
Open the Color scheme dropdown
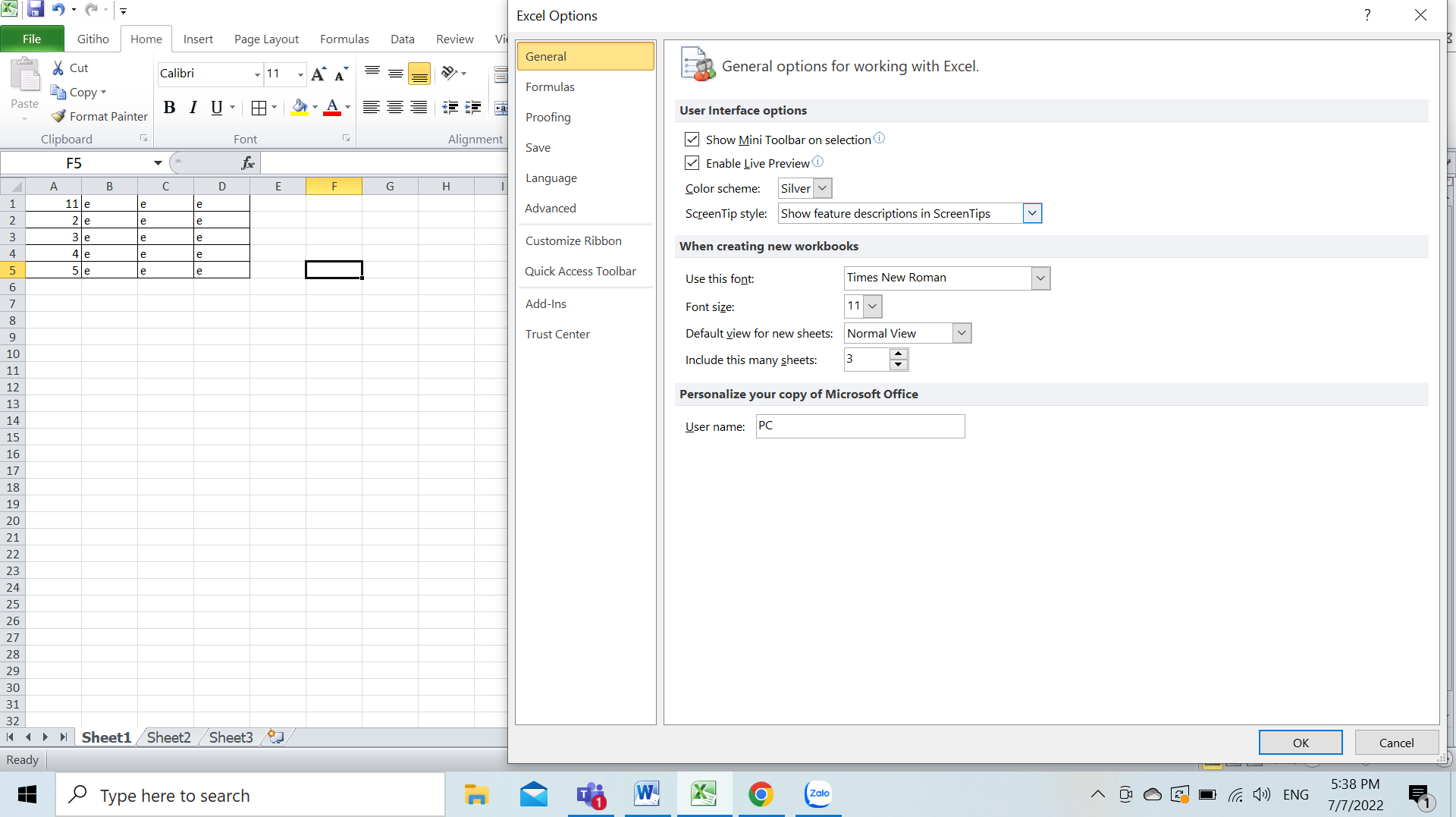tap(822, 188)
